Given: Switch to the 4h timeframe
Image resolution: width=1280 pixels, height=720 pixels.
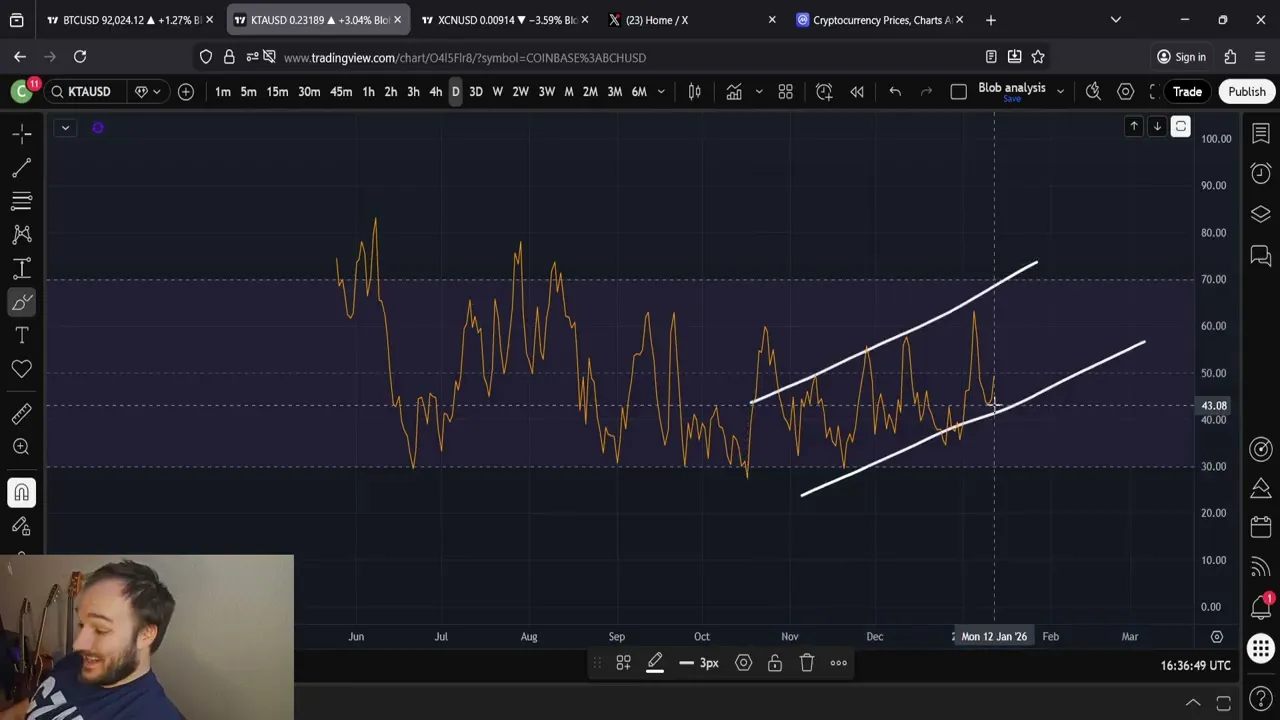Looking at the screenshot, I should pos(435,92).
